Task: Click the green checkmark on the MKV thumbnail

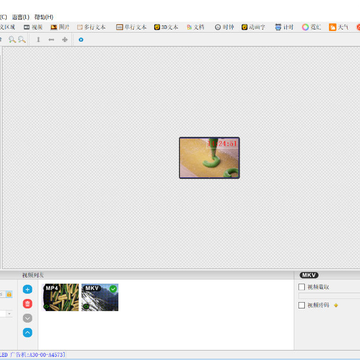Action: 113,289
